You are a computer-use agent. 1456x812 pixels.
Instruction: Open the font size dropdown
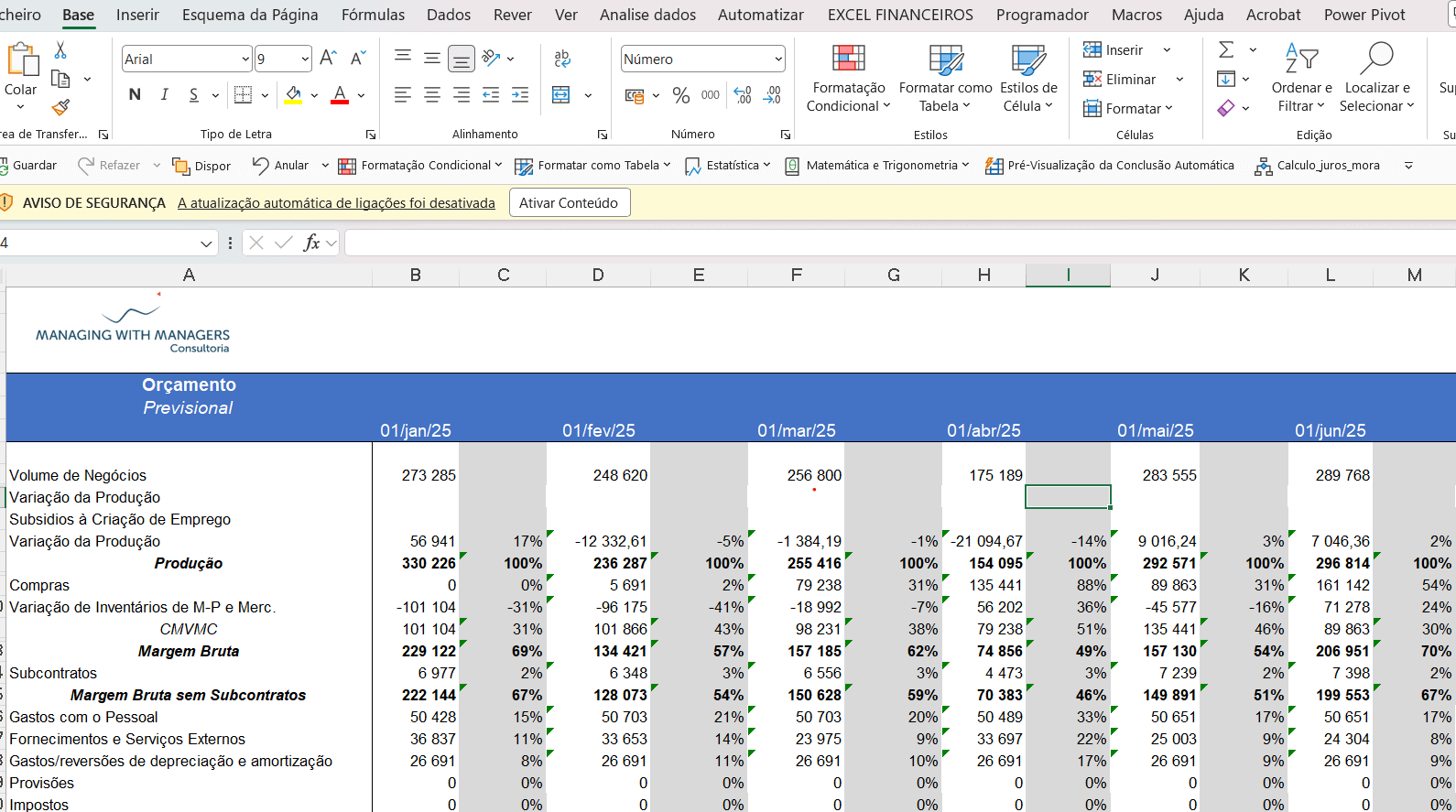click(x=305, y=60)
